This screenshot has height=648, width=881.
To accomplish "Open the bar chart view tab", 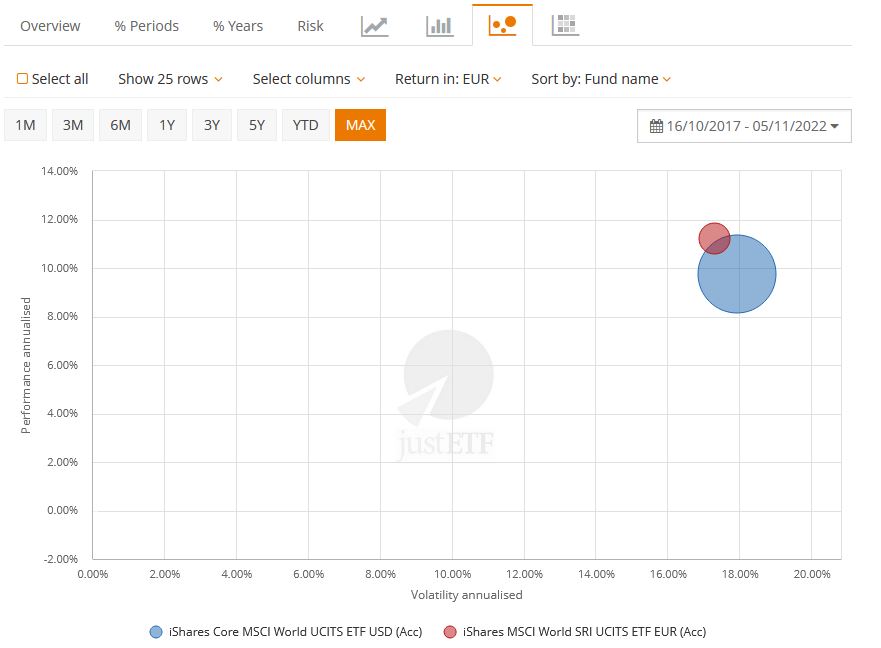I will click(439, 26).
